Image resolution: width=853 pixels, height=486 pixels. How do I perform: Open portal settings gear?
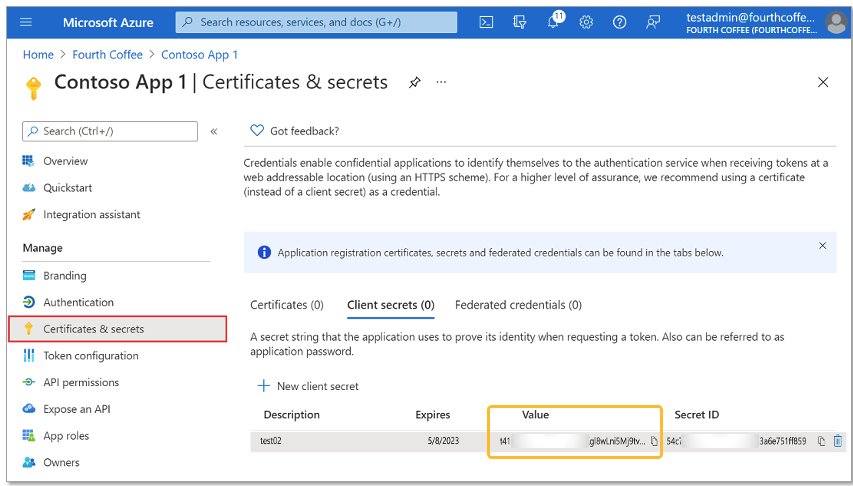click(x=586, y=22)
